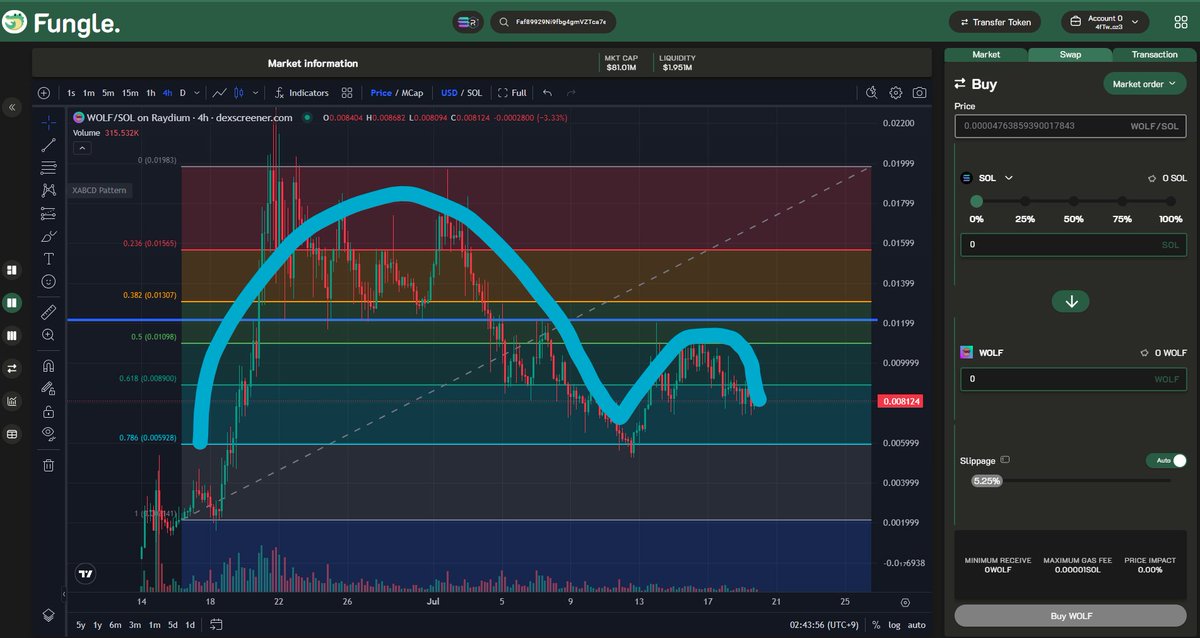Click the TradingView logo on chart
The height and width of the screenshot is (638, 1200).
tap(85, 574)
